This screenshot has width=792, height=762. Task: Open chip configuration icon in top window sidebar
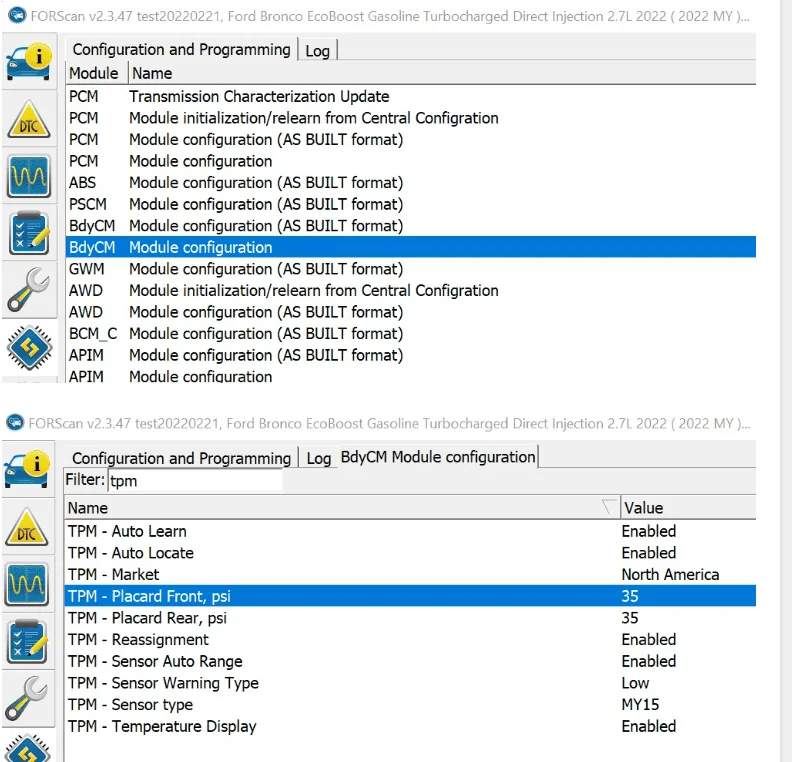29,348
